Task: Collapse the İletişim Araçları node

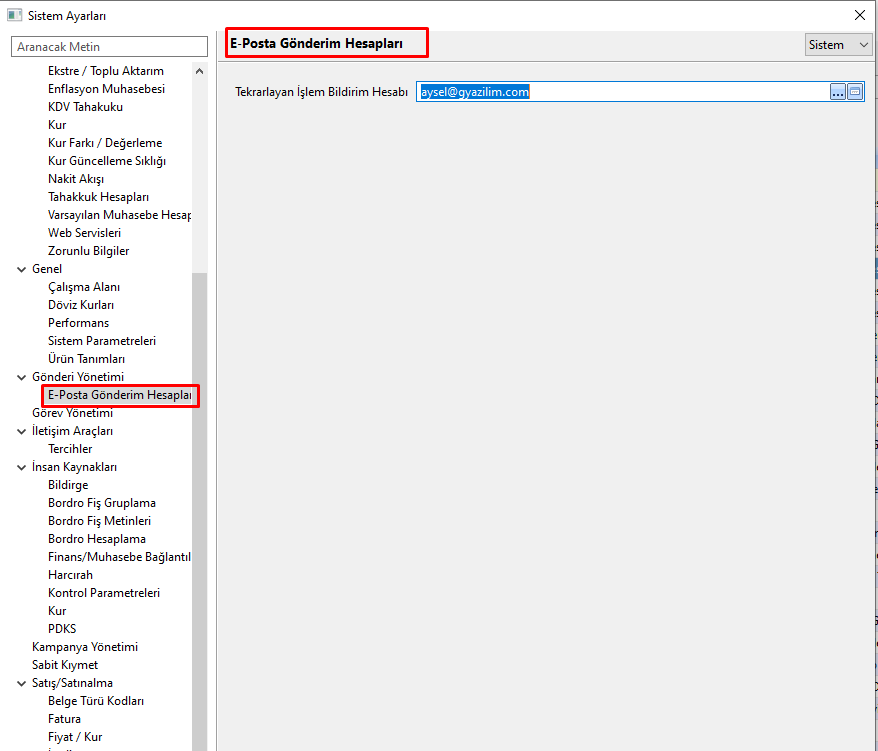Action: point(22,431)
